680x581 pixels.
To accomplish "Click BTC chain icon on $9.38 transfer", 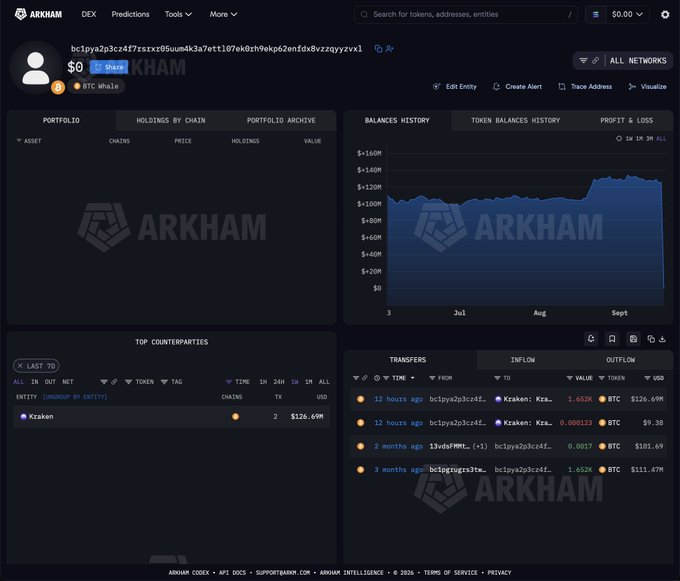I will [x=360, y=423].
